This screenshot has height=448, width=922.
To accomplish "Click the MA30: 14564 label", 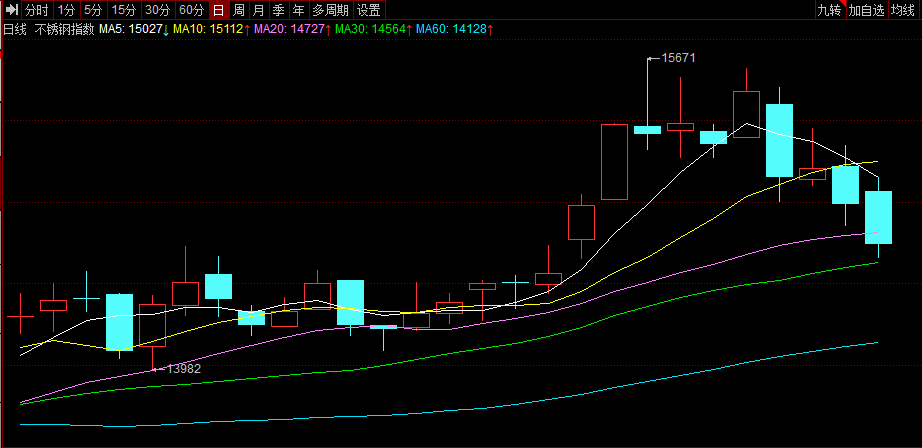I will click(370, 29).
